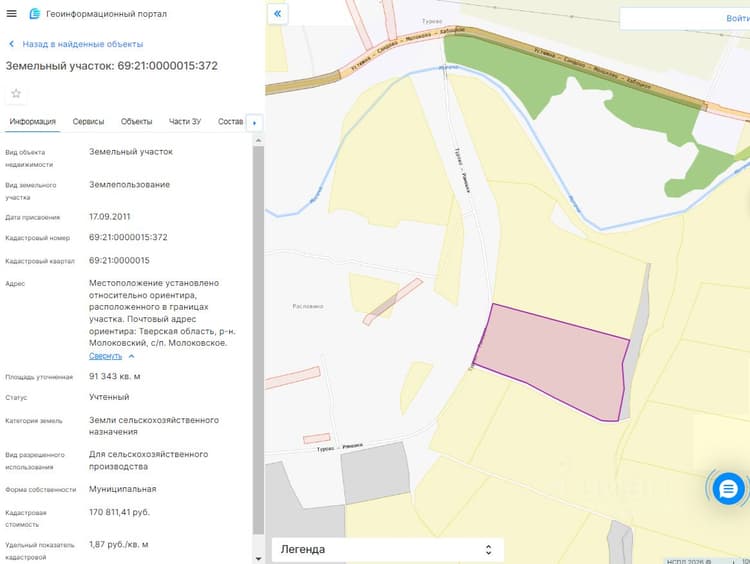
Task: Show more tabs with the right arrow
Action: click(x=254, y=123)
